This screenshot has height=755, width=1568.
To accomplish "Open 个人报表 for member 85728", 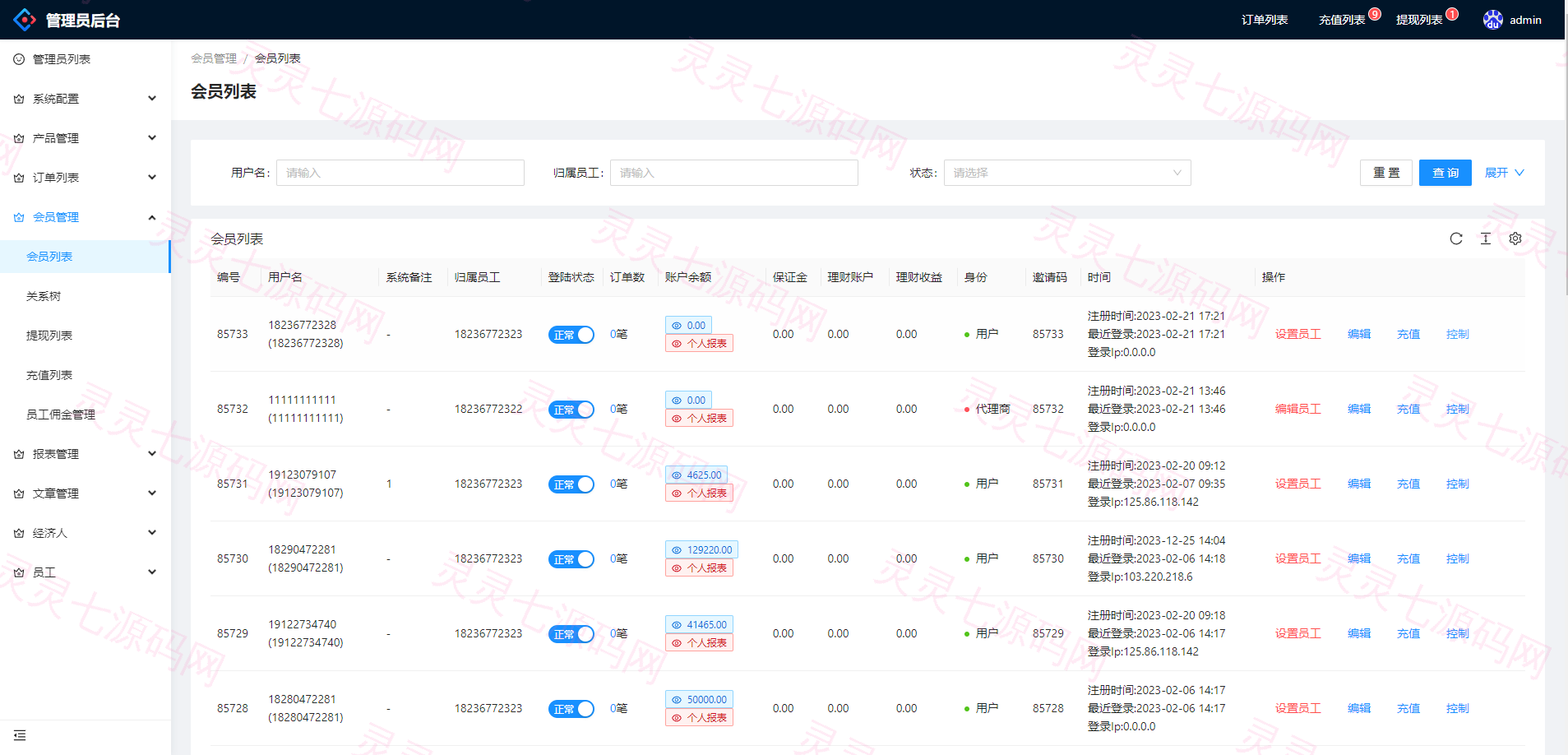I will point(699,717).
